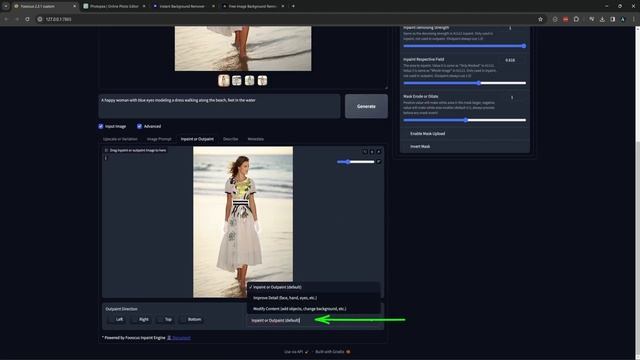Switch to the Photopea browser tab

[114, 6]
